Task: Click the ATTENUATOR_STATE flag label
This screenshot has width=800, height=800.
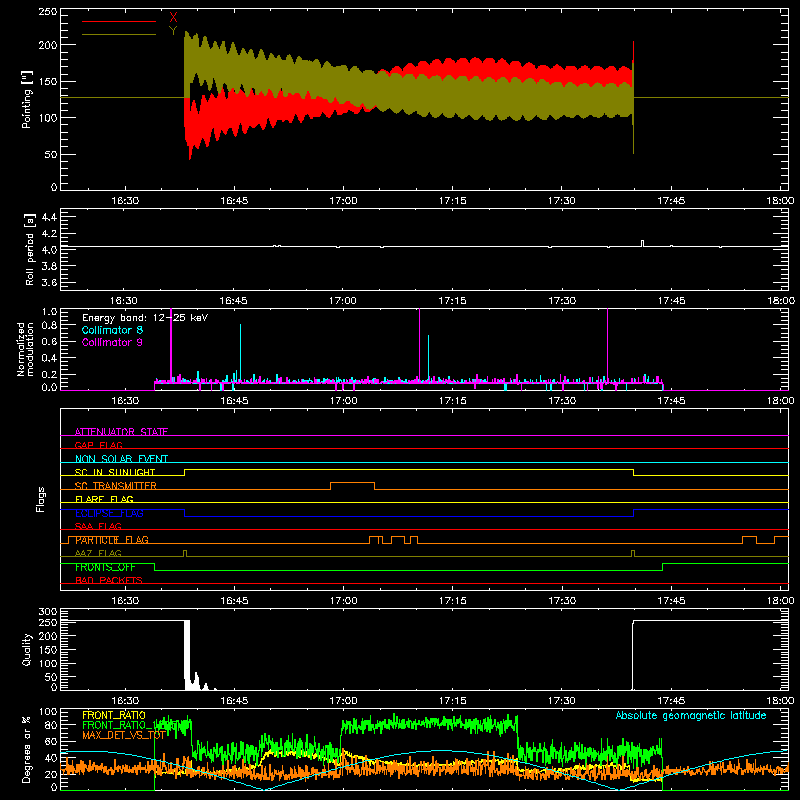Action: pos(121,432)
